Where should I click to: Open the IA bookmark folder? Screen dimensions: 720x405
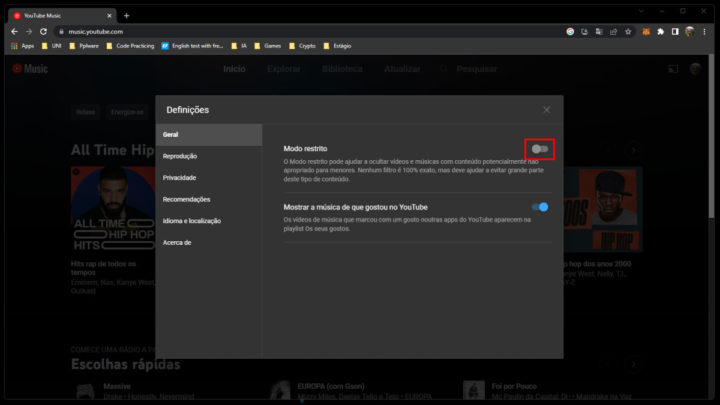click(x=239, y=46)
